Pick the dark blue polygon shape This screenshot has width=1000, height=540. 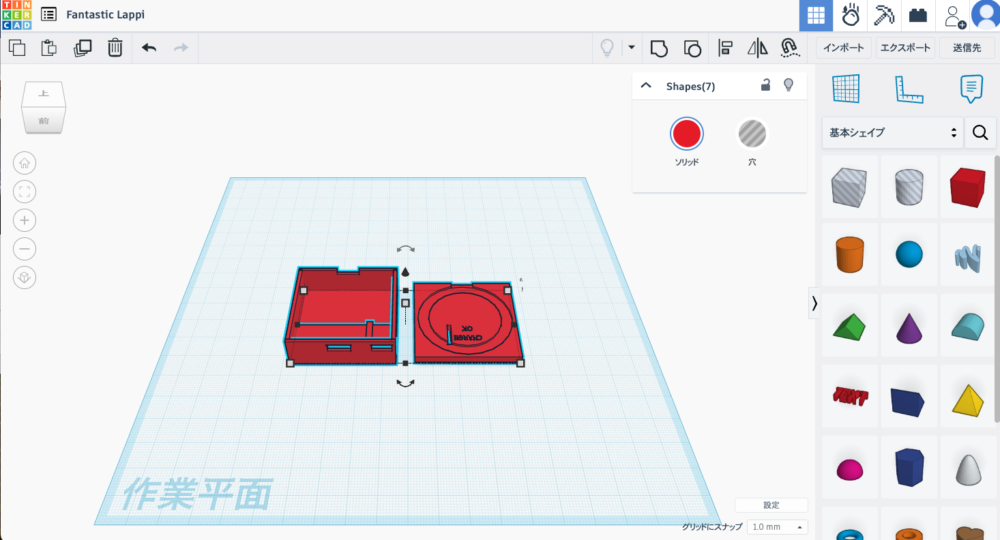click(909, 467)
